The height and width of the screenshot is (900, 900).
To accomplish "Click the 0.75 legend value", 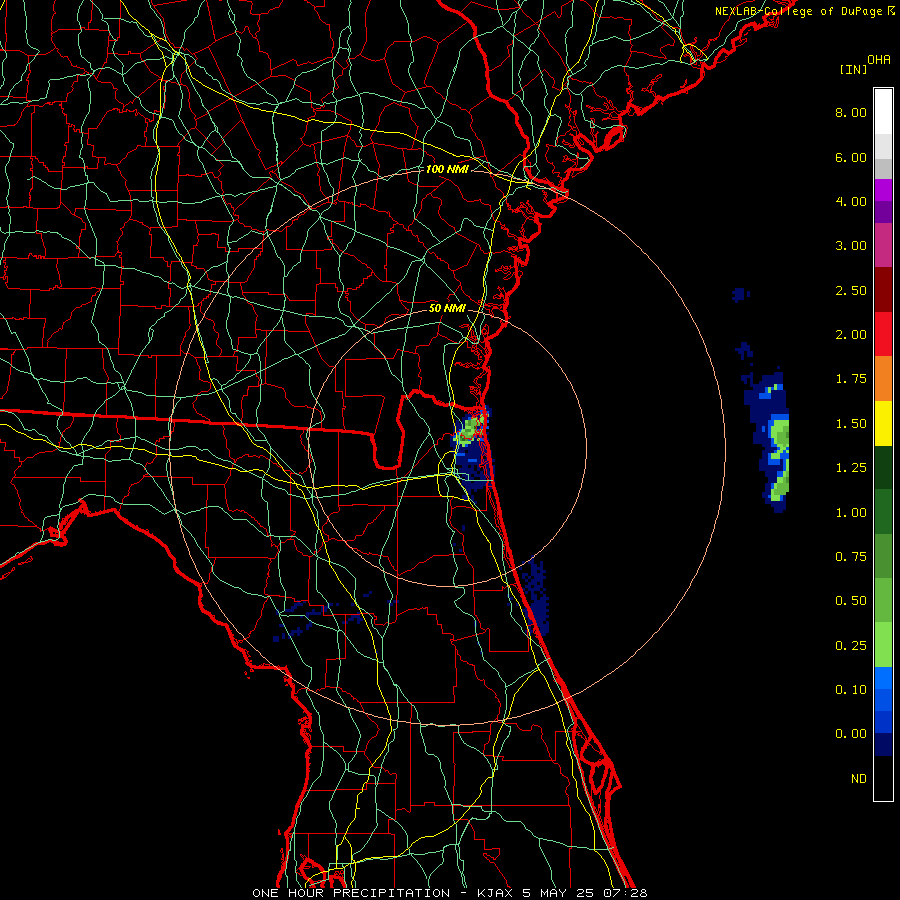I will click(851, 557).
